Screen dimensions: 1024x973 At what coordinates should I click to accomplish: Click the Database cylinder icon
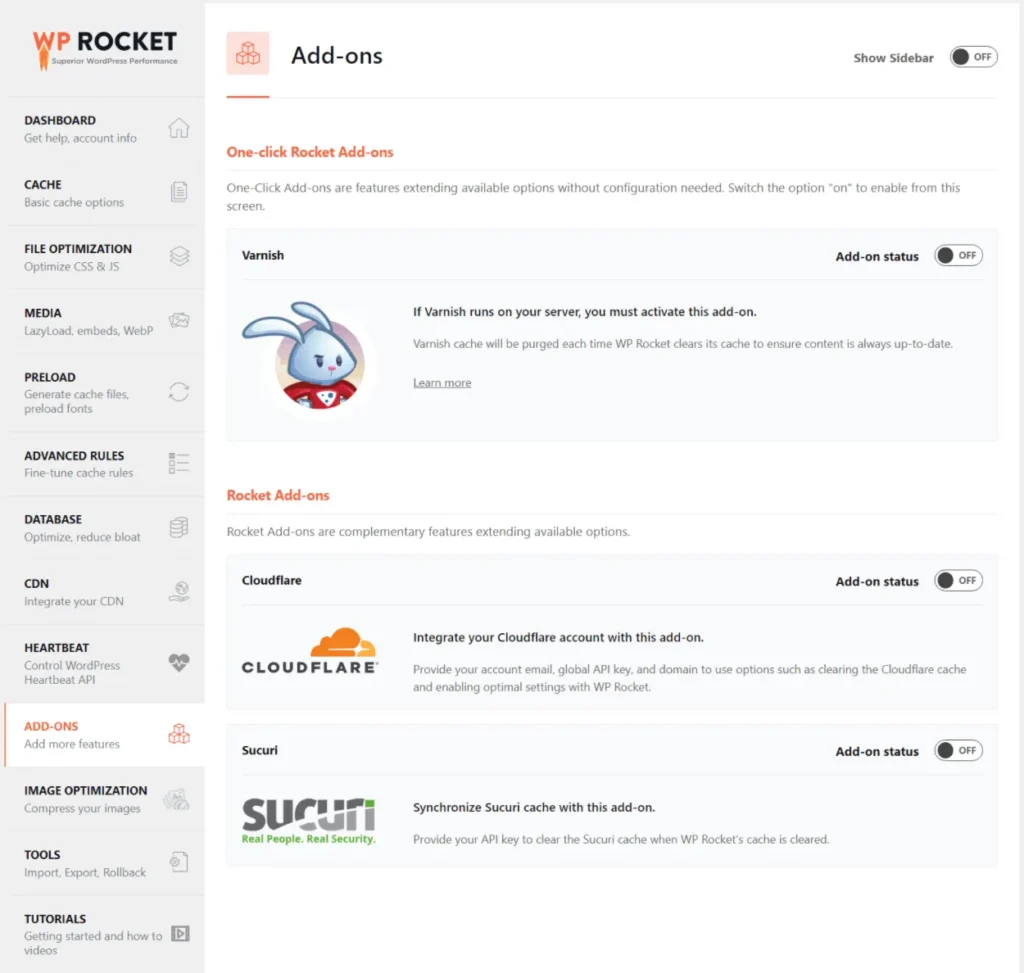(x=179, y=527)
